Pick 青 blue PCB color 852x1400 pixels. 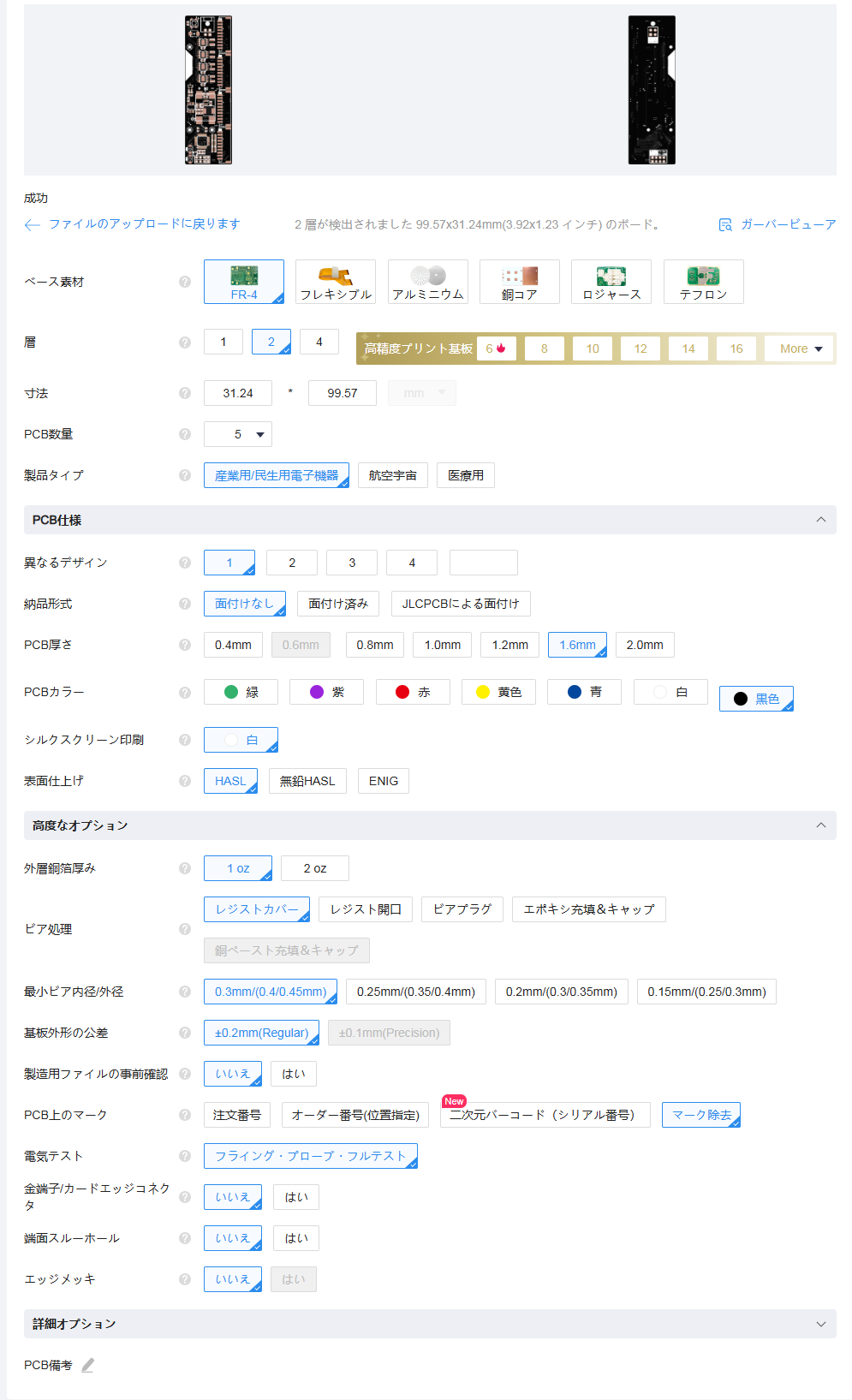[585, 692]
